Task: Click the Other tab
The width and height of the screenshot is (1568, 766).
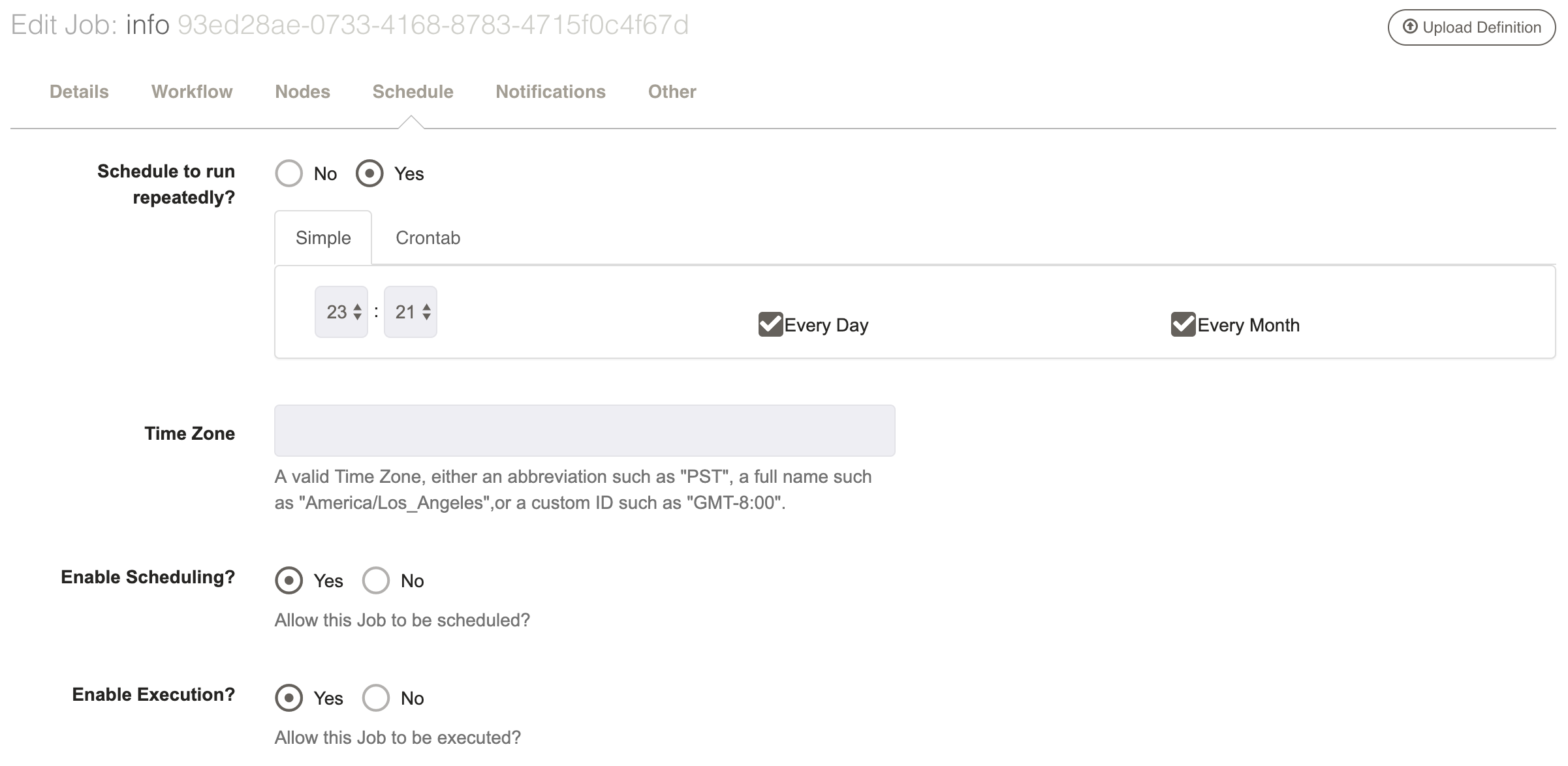Action: 670,91
